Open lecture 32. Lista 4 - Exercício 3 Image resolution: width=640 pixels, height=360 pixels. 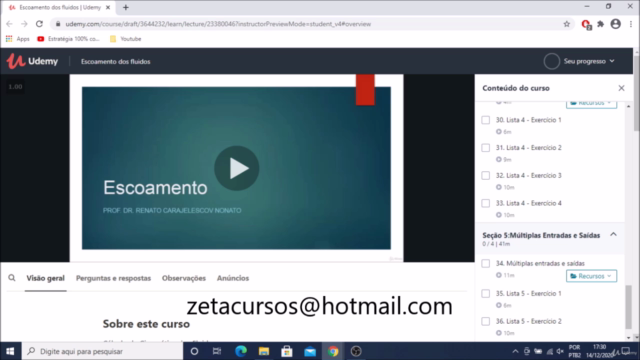(x=529, y=176)
